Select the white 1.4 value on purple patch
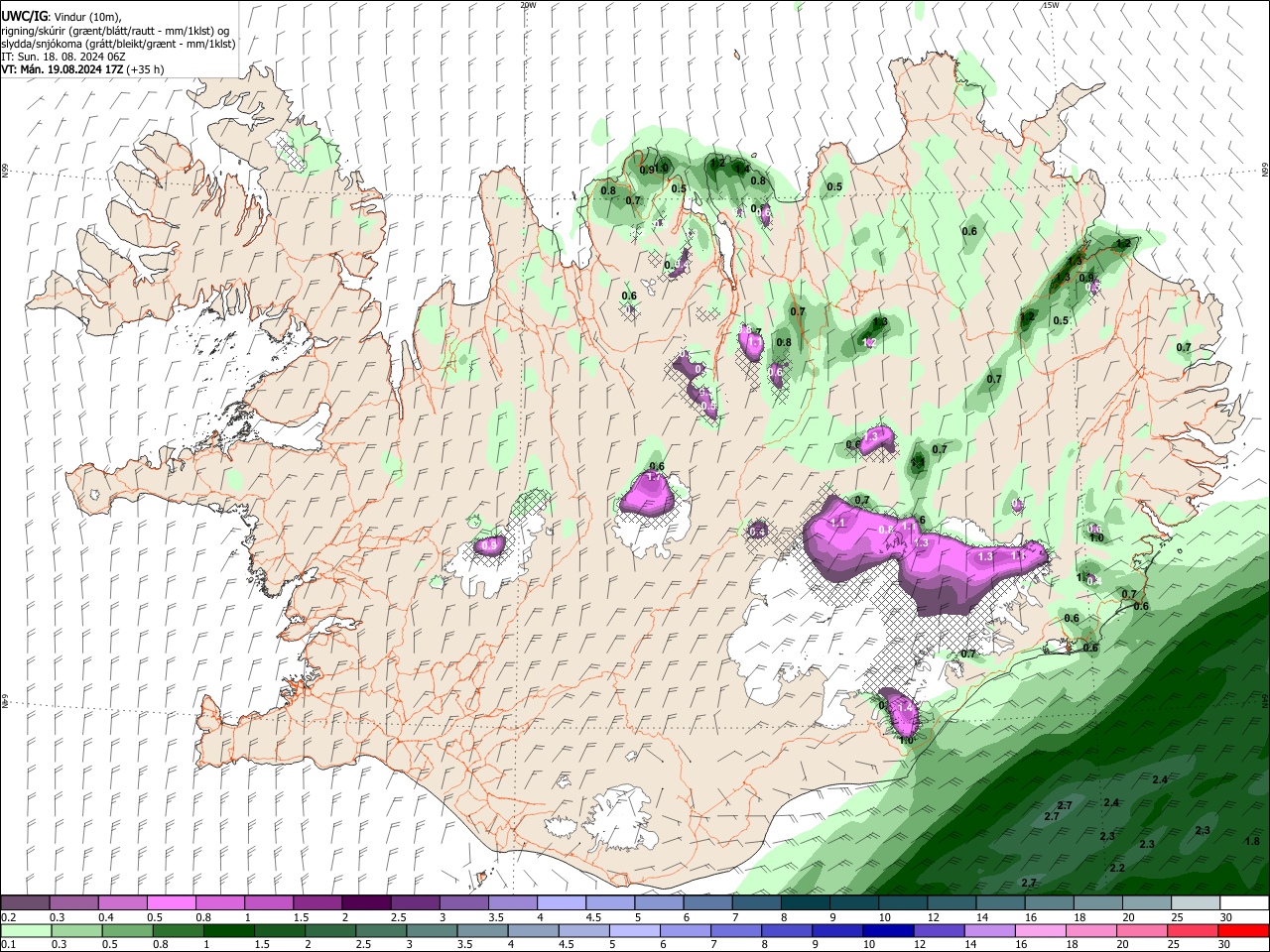Image resolution: width=1270 pixels, height=952 pixels. (x=903, y=706)
